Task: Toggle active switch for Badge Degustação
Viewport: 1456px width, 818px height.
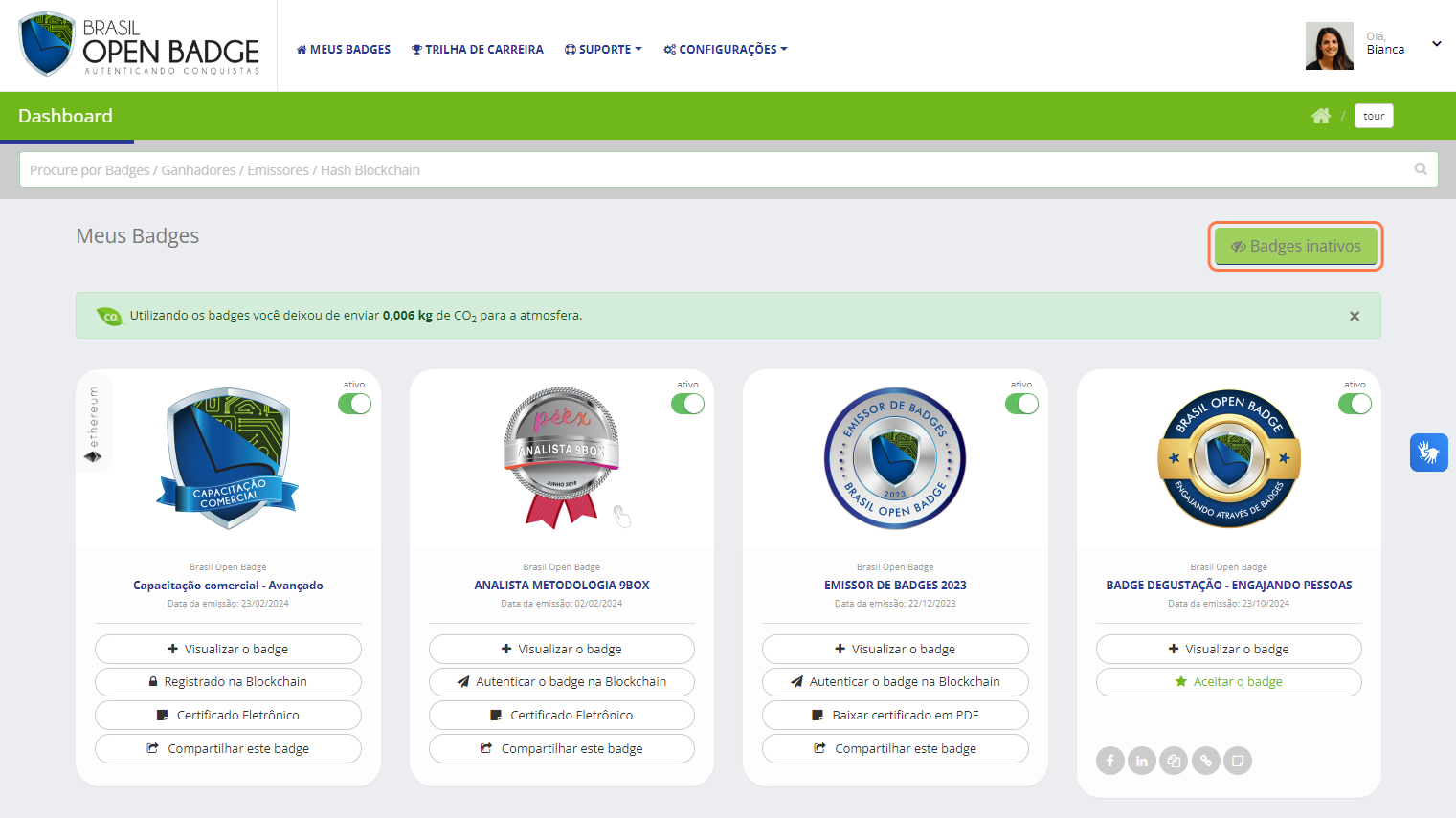Action: pyautogui.click(x=1355, y=404)
